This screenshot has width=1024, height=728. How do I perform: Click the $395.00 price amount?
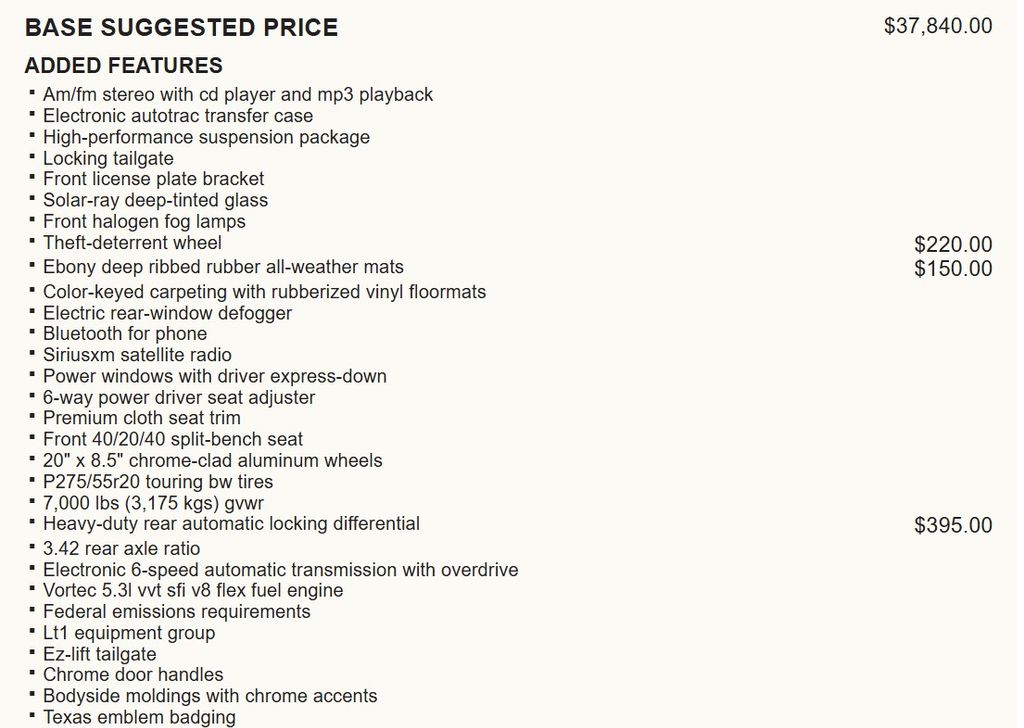pos(953,525)
